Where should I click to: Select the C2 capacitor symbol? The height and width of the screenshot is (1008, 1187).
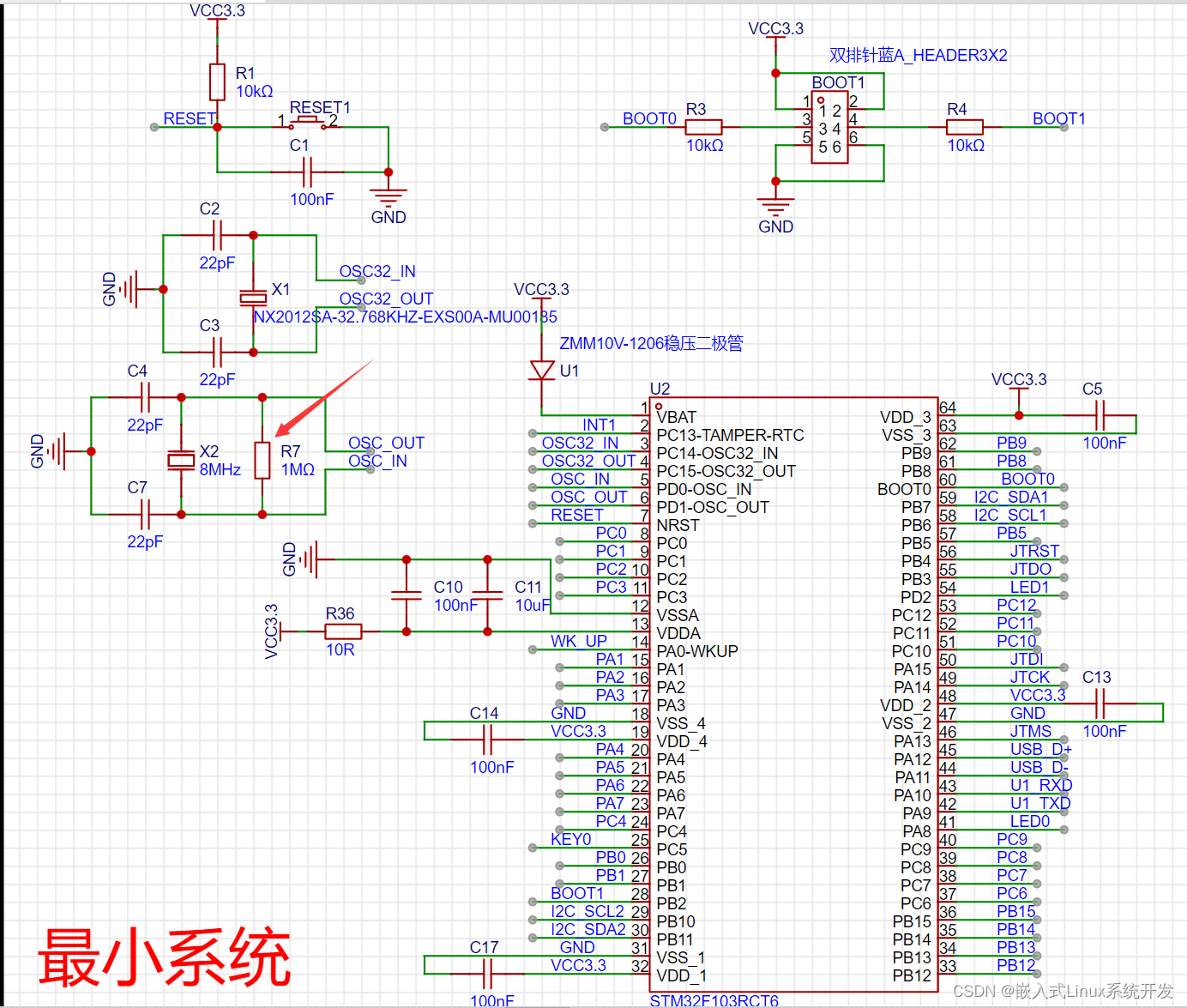pos(217,234)
